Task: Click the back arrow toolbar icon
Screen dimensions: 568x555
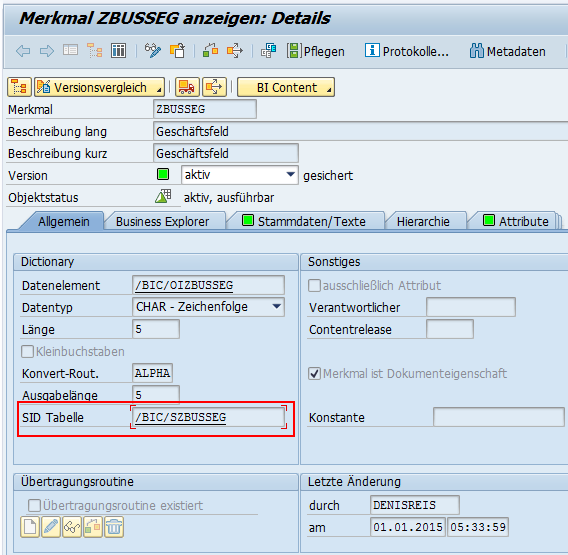Action: 23,51
